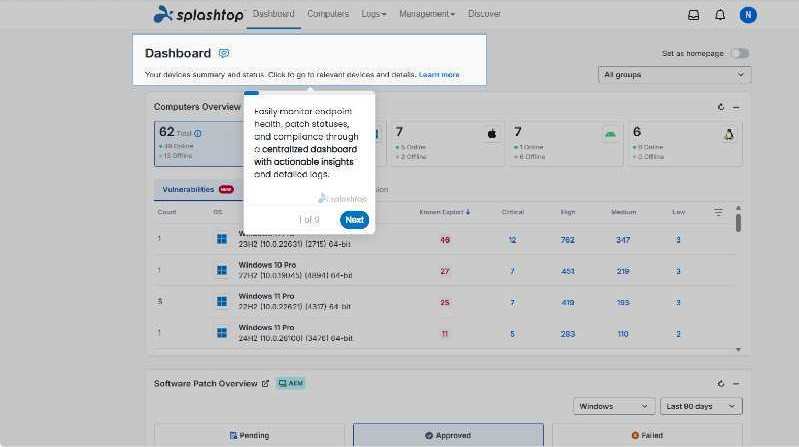Refresh the Computers Overview panel
The height and width of the screenshot is (447, 799).
(x=721, y=107)
